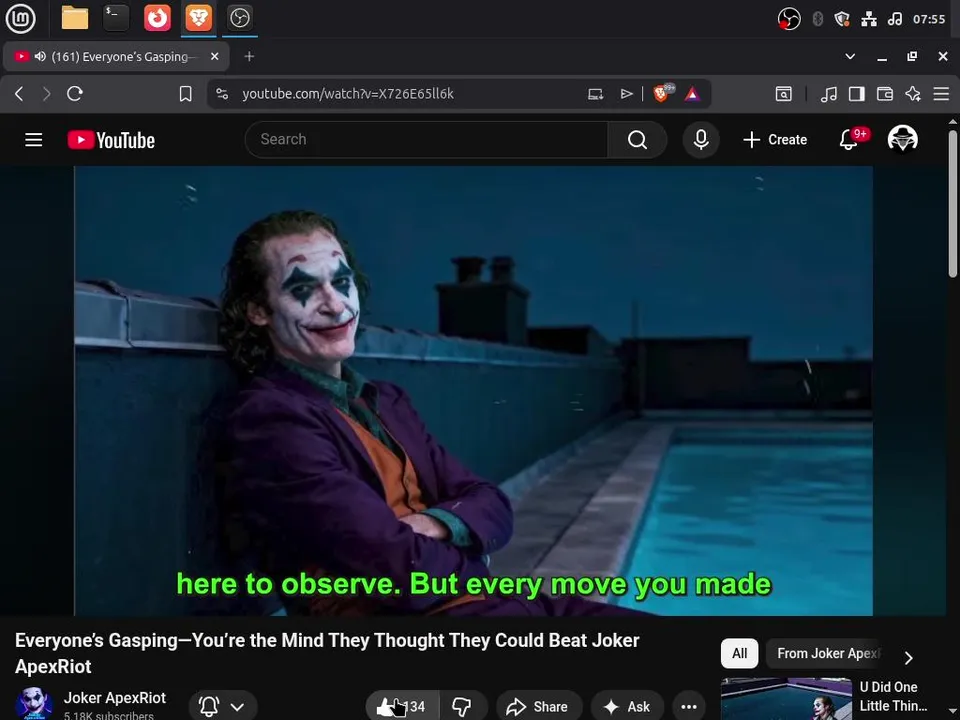
Task: Click the video title Everyone's Gasping
Action: coord(327,653)
